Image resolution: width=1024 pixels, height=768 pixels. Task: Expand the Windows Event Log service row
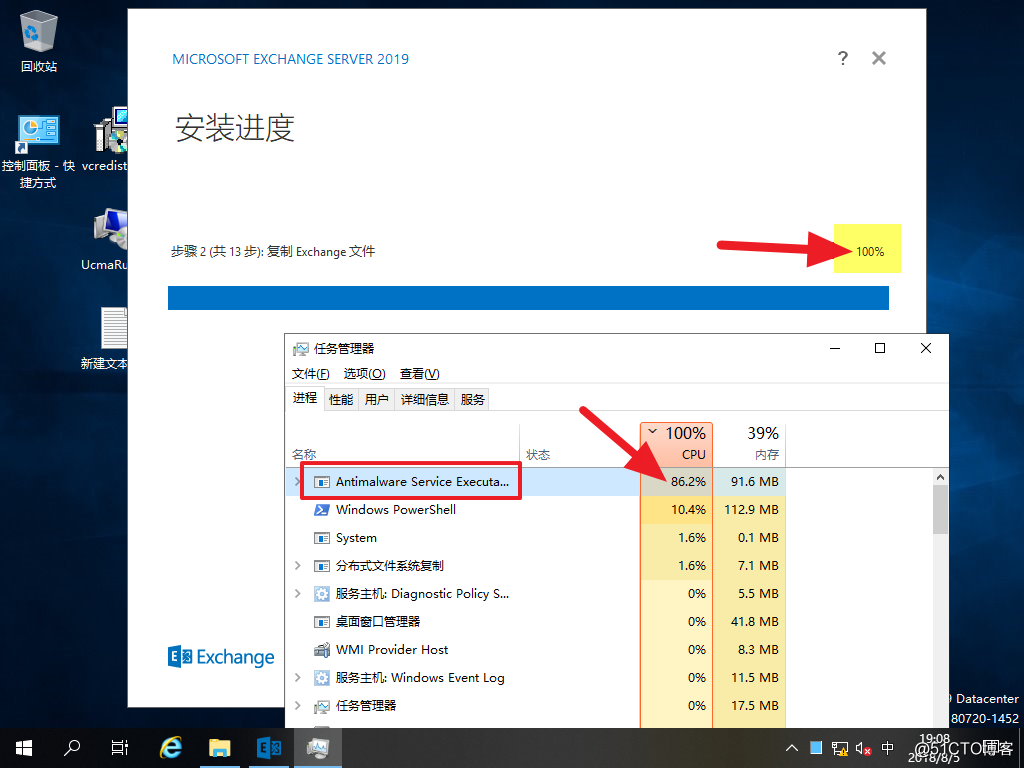click(297, 678)
